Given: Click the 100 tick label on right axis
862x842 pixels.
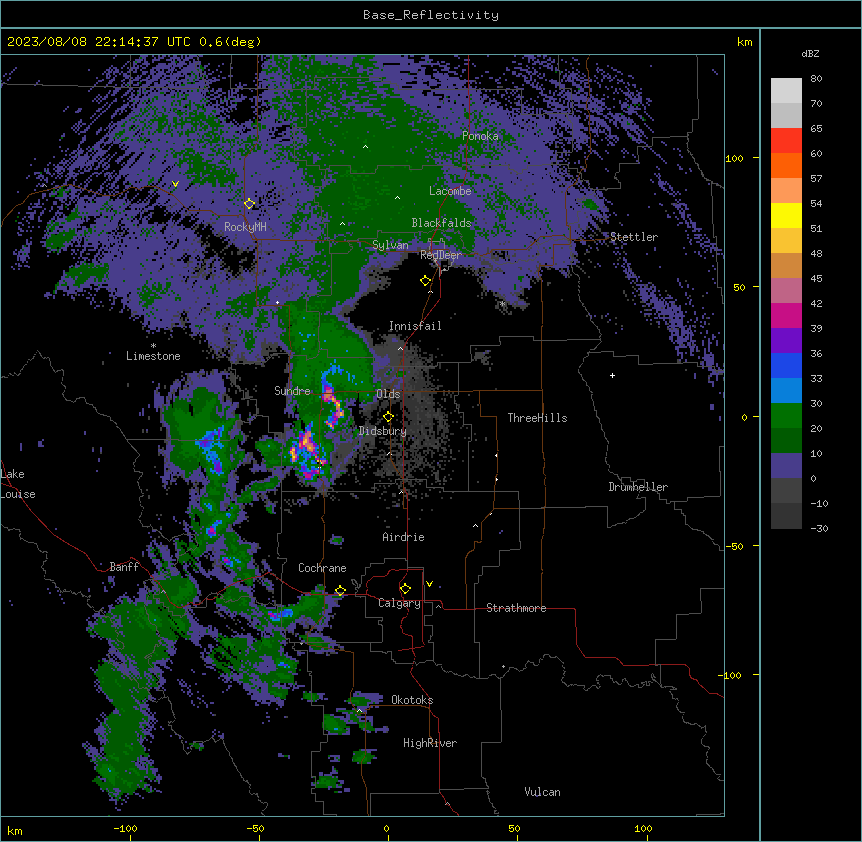Looking at the screenshot, I should tap(734, 158).
